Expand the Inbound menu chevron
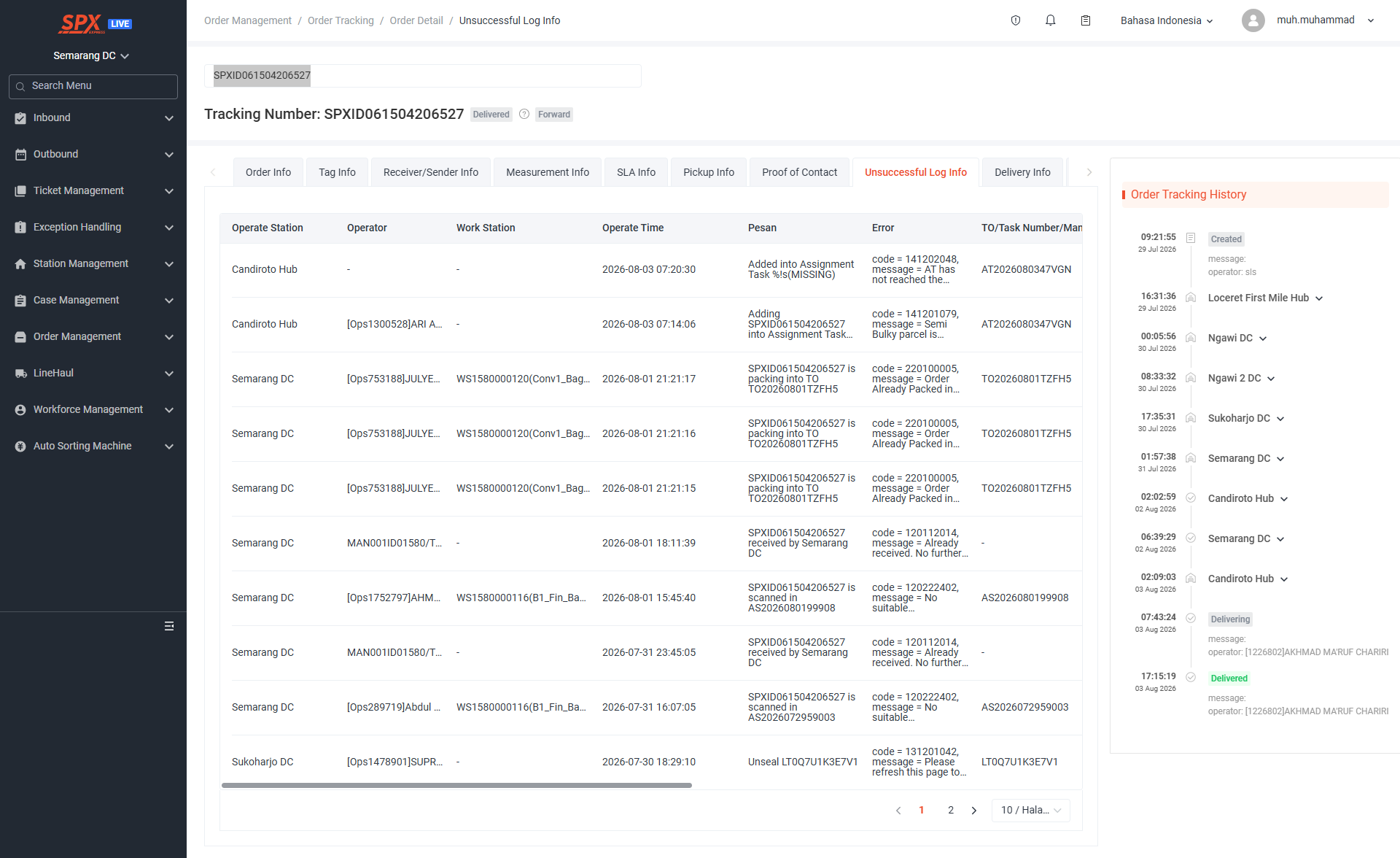 (x=169, y=118)
